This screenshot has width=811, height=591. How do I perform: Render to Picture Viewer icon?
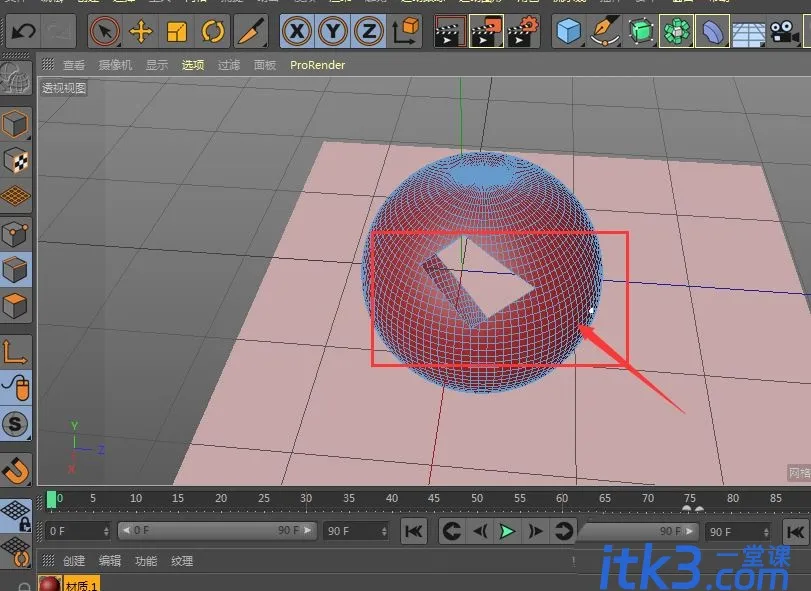(x=486, y=32)
